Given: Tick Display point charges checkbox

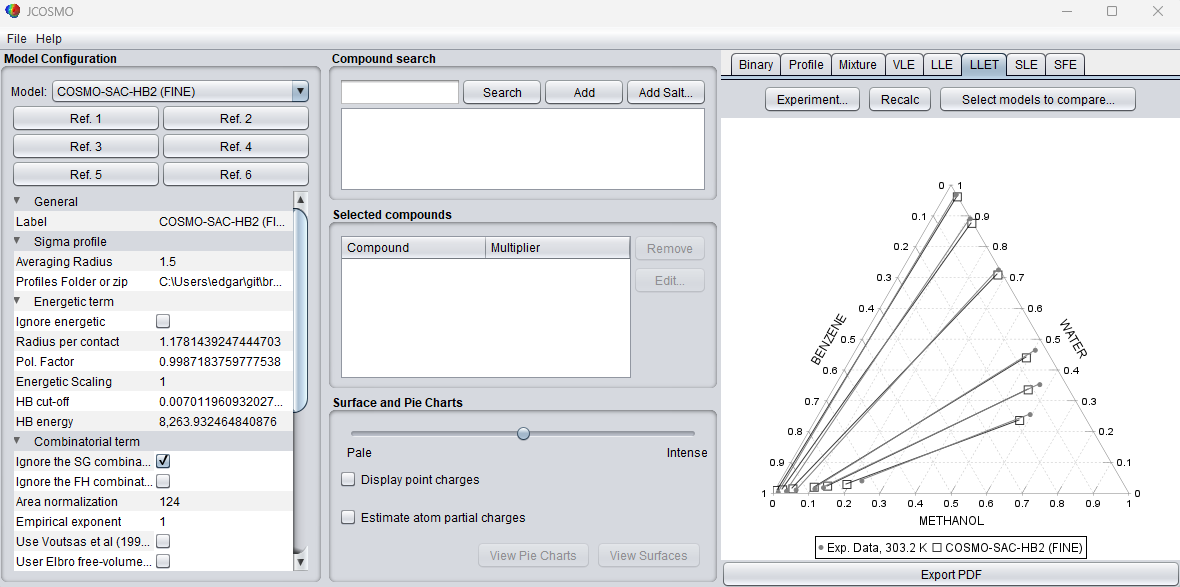Looking at the screenshot, I should click(x=348, y=479).
